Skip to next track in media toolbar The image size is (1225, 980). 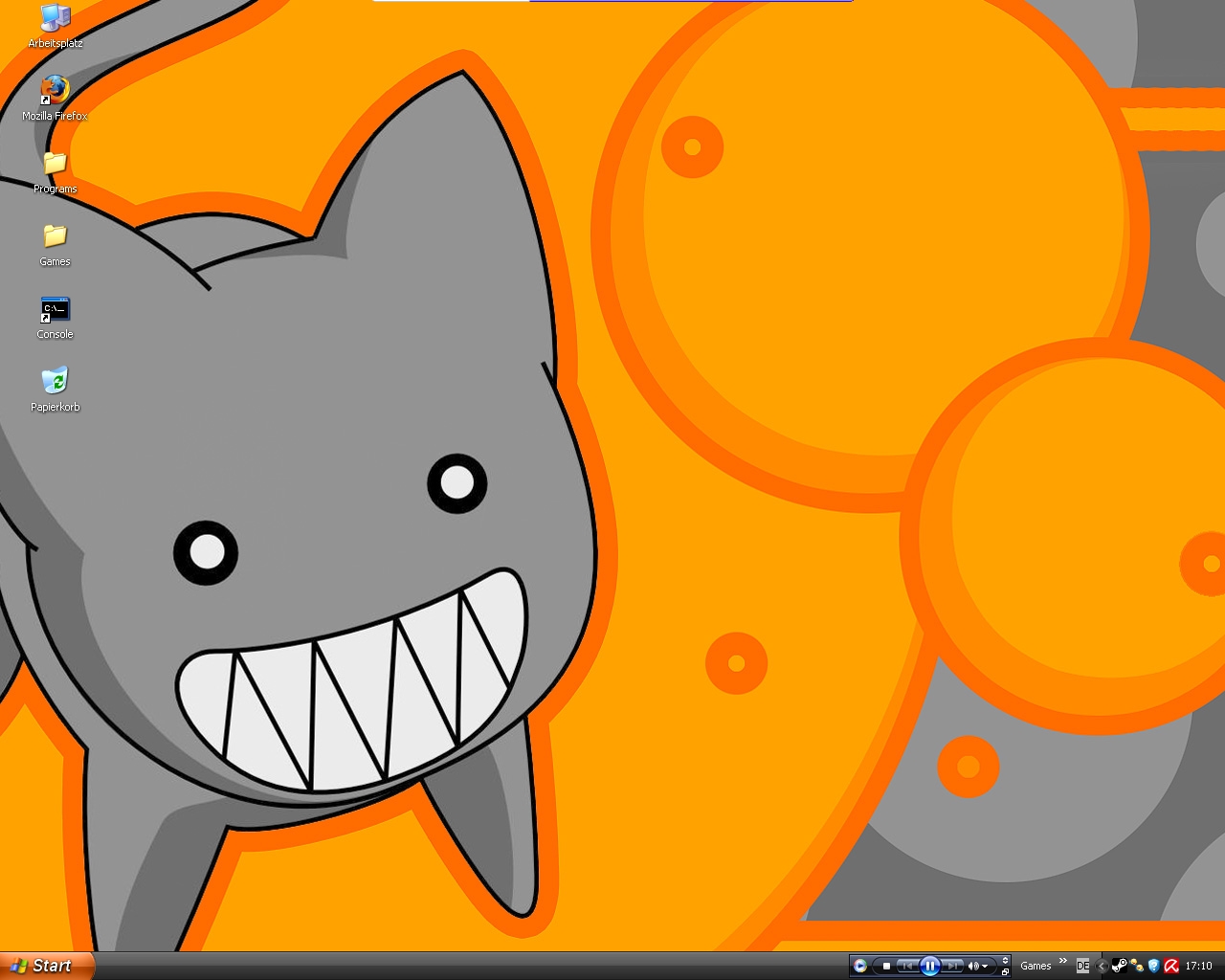click(952, 966)
